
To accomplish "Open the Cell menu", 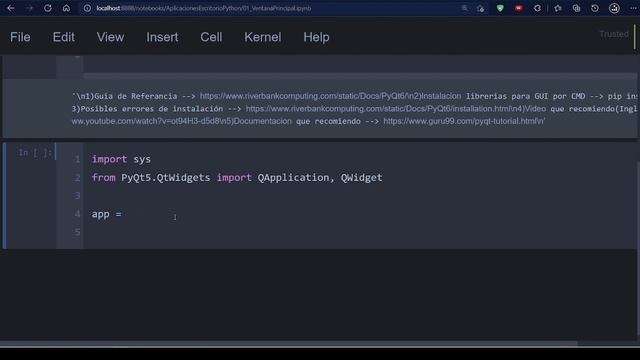I will pyautogui.click(x=211, y=37).
